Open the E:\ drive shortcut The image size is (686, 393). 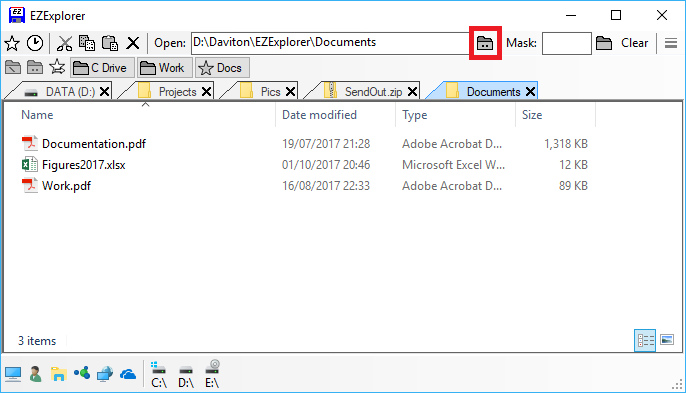tap(213, 375)
